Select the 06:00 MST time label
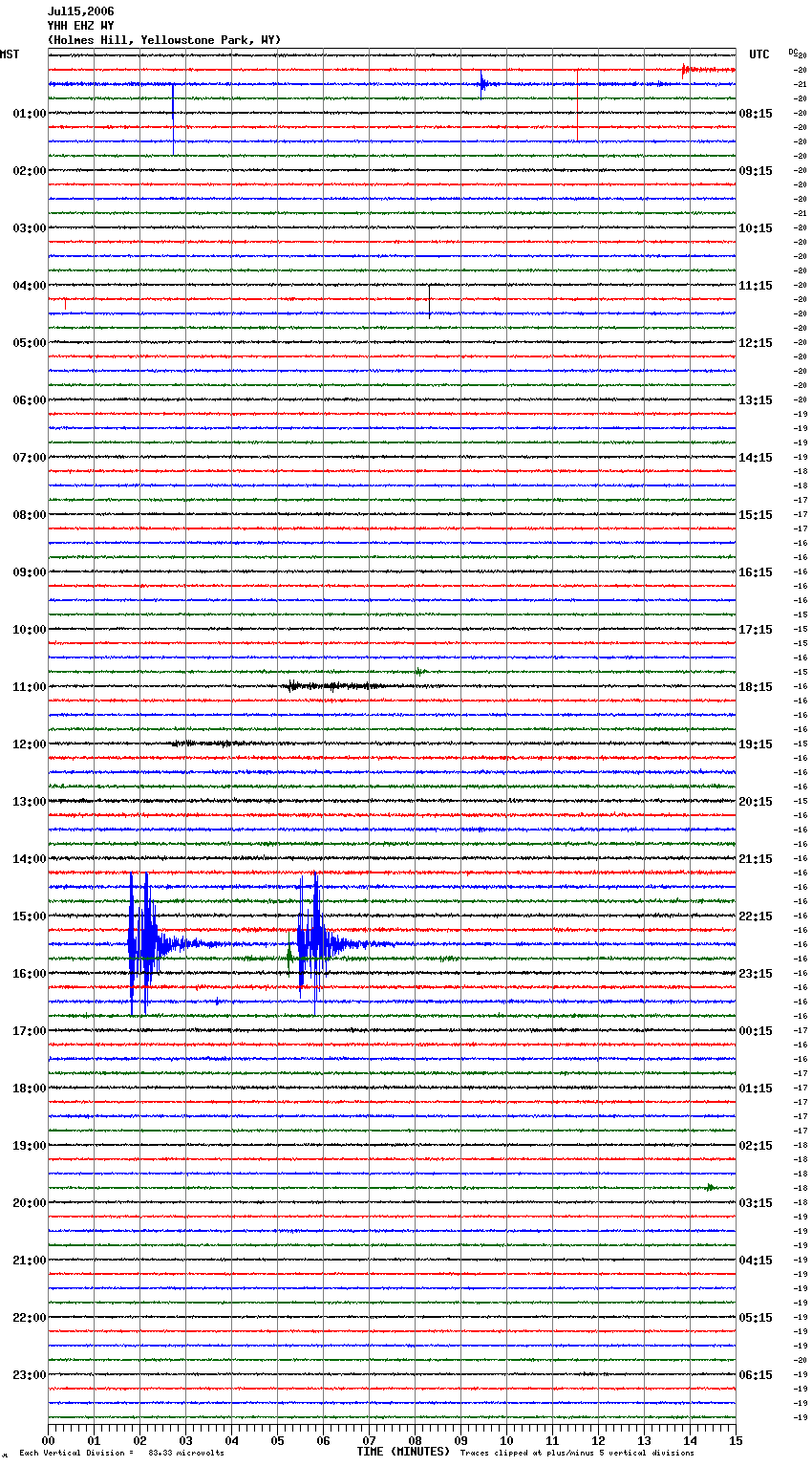 pos(30,400)
